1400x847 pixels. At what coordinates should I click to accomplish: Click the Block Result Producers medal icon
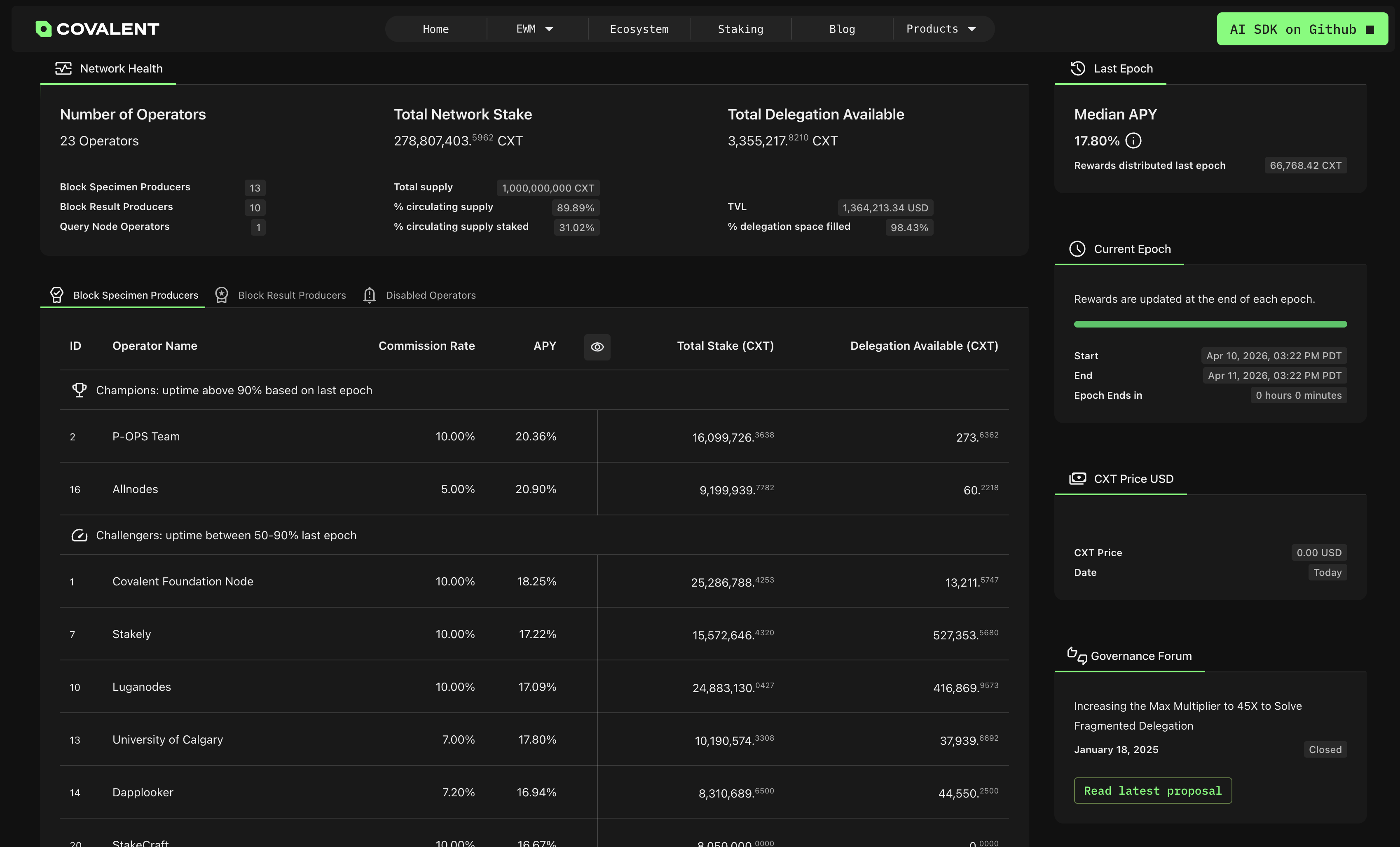click(x=222, y=295)
